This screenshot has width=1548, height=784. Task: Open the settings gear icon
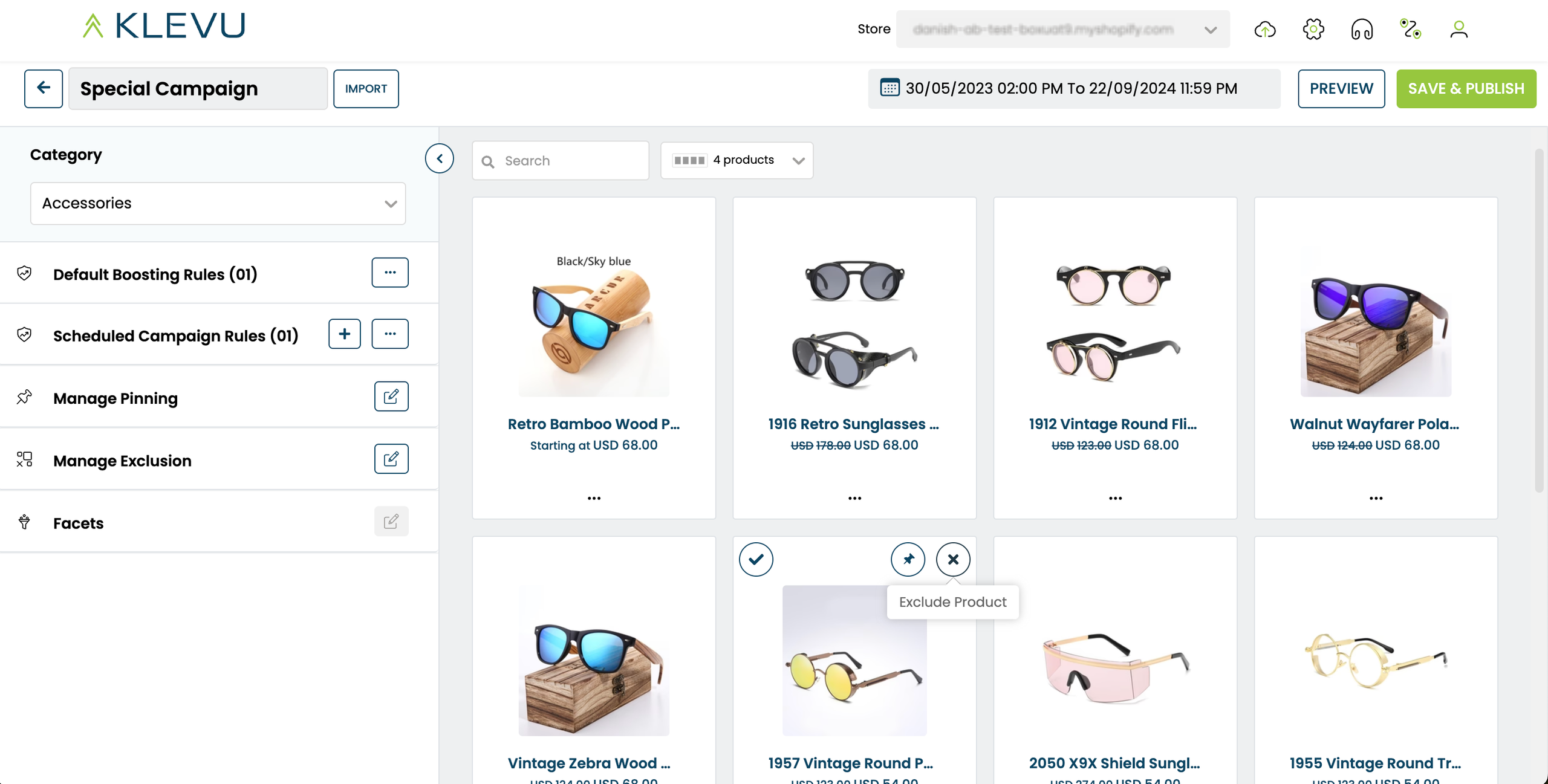[1313, 29]
